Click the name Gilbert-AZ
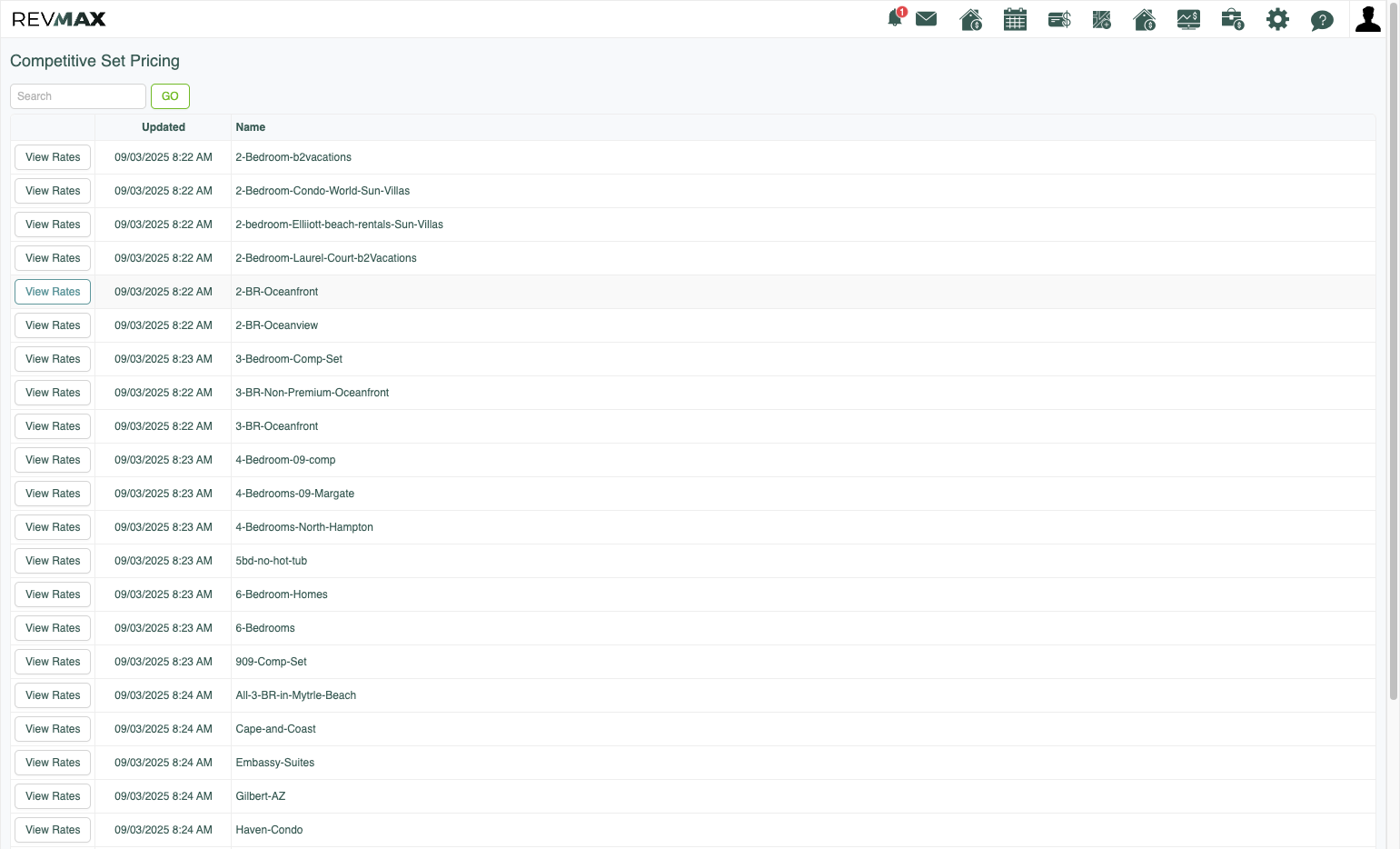Screen dimensions: 1400x849 point(261,796)
